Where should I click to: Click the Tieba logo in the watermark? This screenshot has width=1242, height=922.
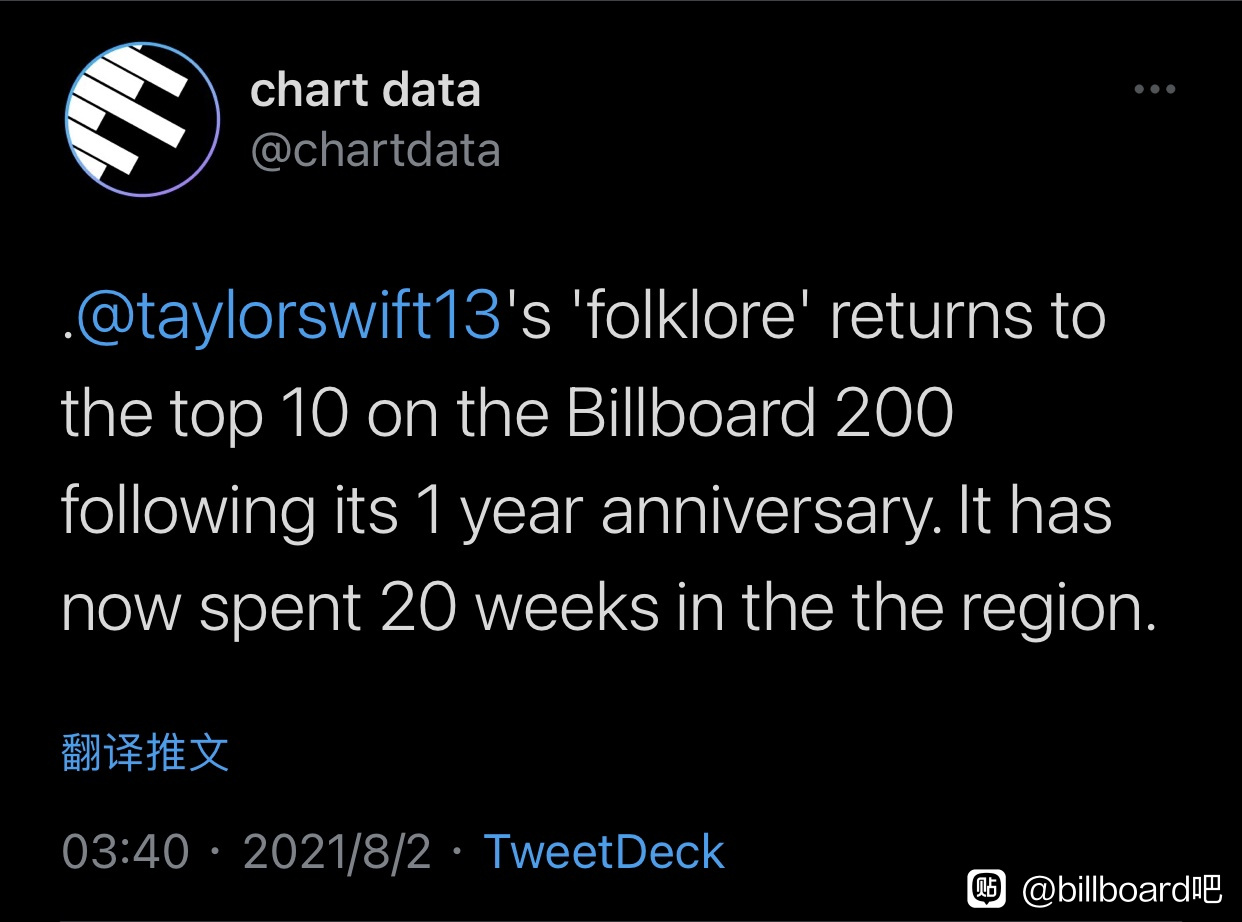click(x=985, y=888)
